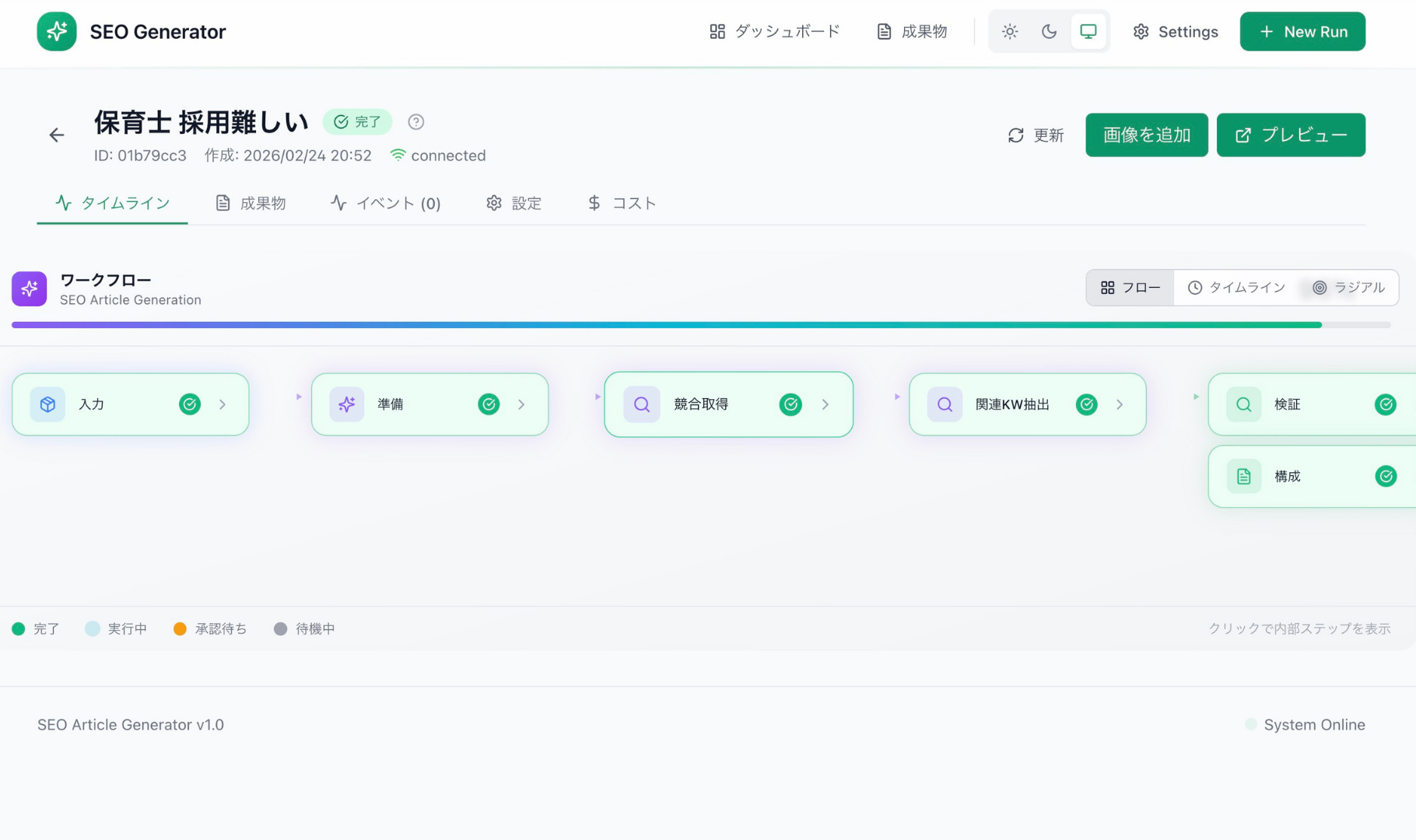Select system theme monitor toggle
1416x840 pixels.
pyautogui.click(x=1088, y=32)
